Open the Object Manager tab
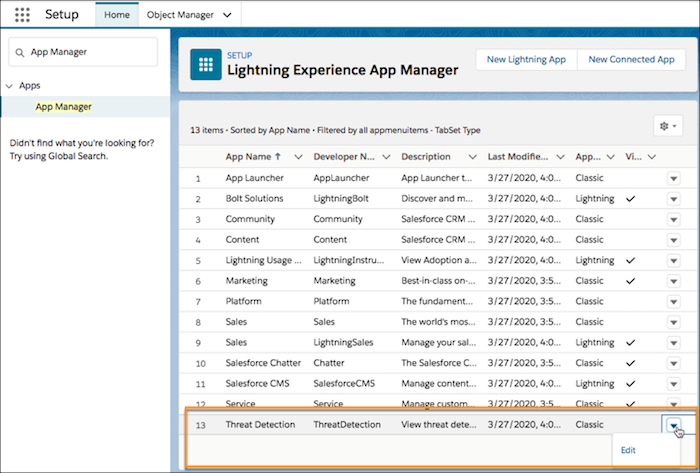Image resolution: width=700 pixels, height=473 pixels. [x=180, y=15]
